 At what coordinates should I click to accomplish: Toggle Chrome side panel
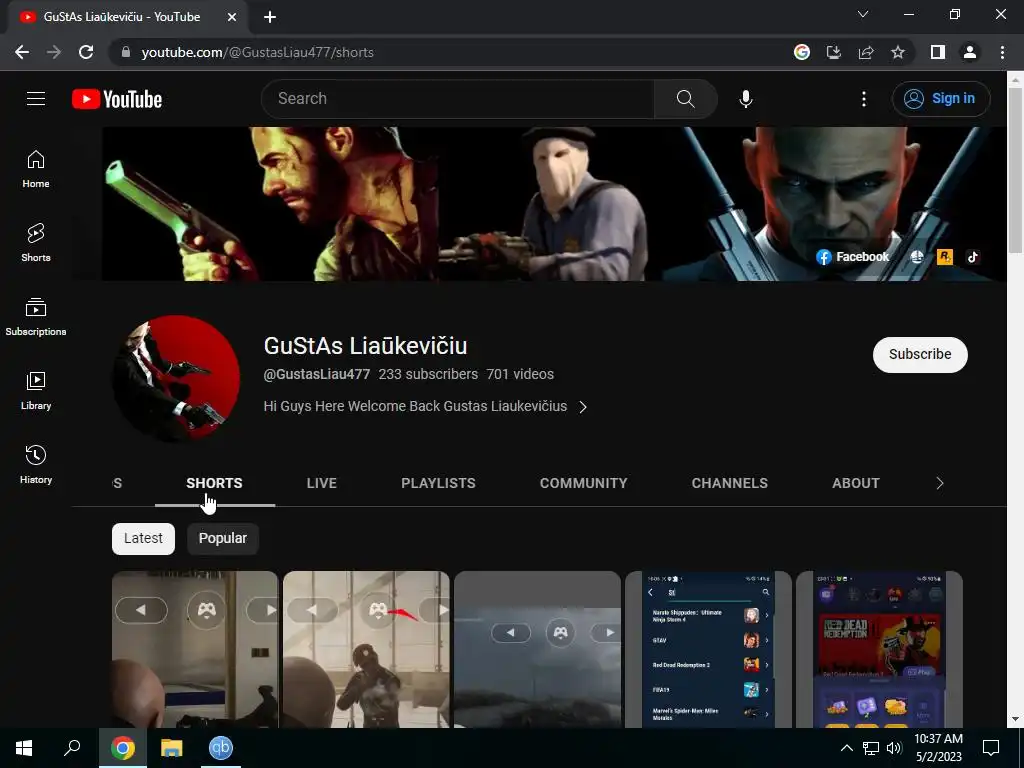(x=938, y=52)
